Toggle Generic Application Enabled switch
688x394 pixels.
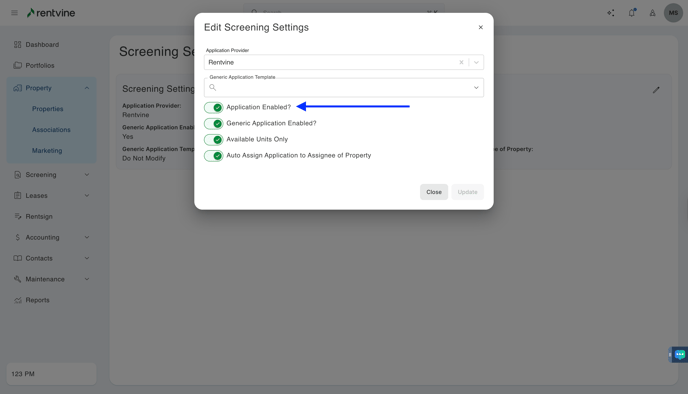pyautogui.click(x=214, y=124)
